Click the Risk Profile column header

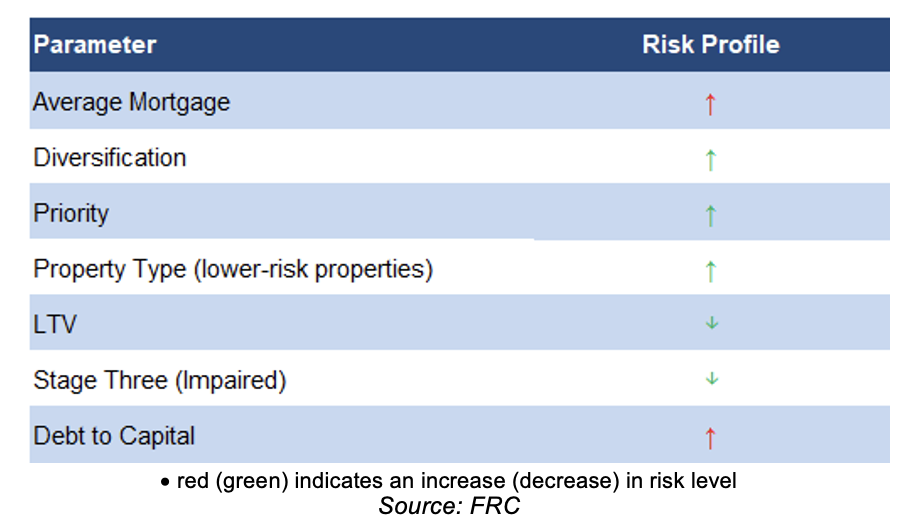pyautogui.click(x=711, y=45)
